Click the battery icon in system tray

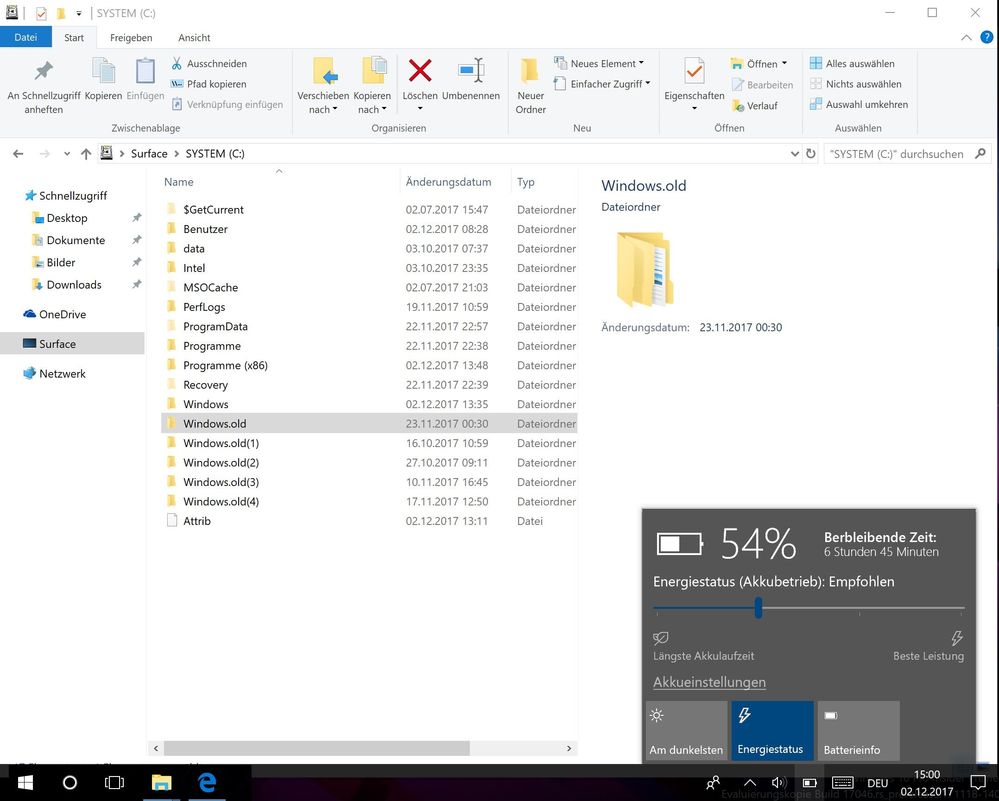809,783
